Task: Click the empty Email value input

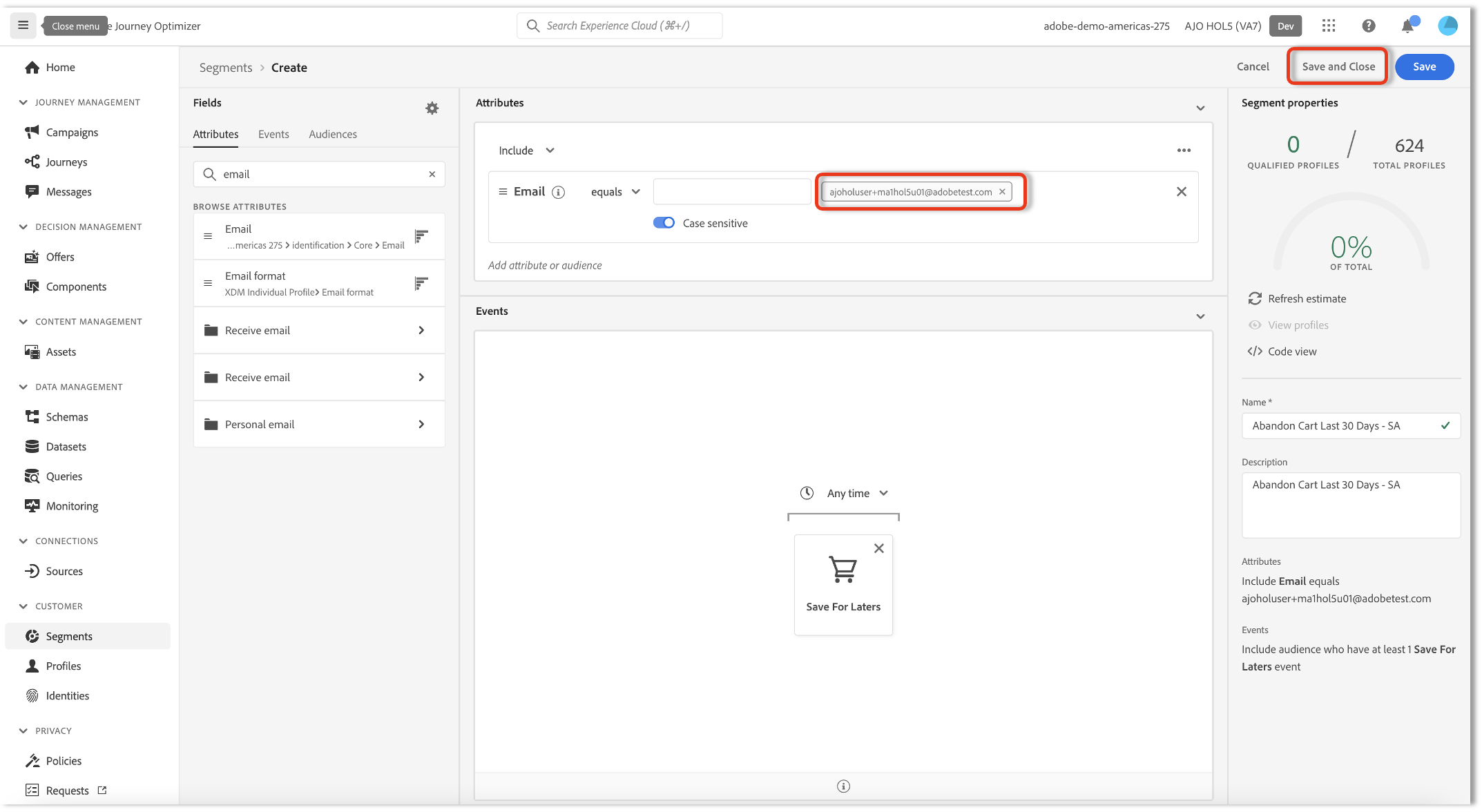Action: click(x=732, y=191)
